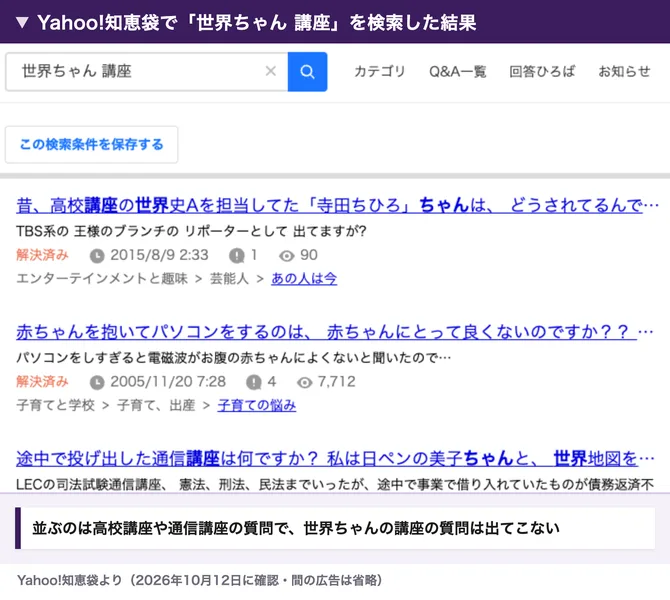670x600 pixels.
Task: Click the エンターテインメントと趣味 breadcrumb text
Action: coord(102,279)
